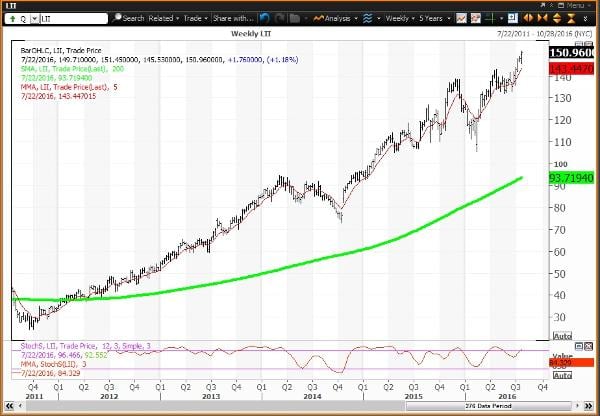The height and width of the screenshot is (416, 600).
Task: Select the BarOHLC, LII, Trade Price legend
Action: pos(62,51)
